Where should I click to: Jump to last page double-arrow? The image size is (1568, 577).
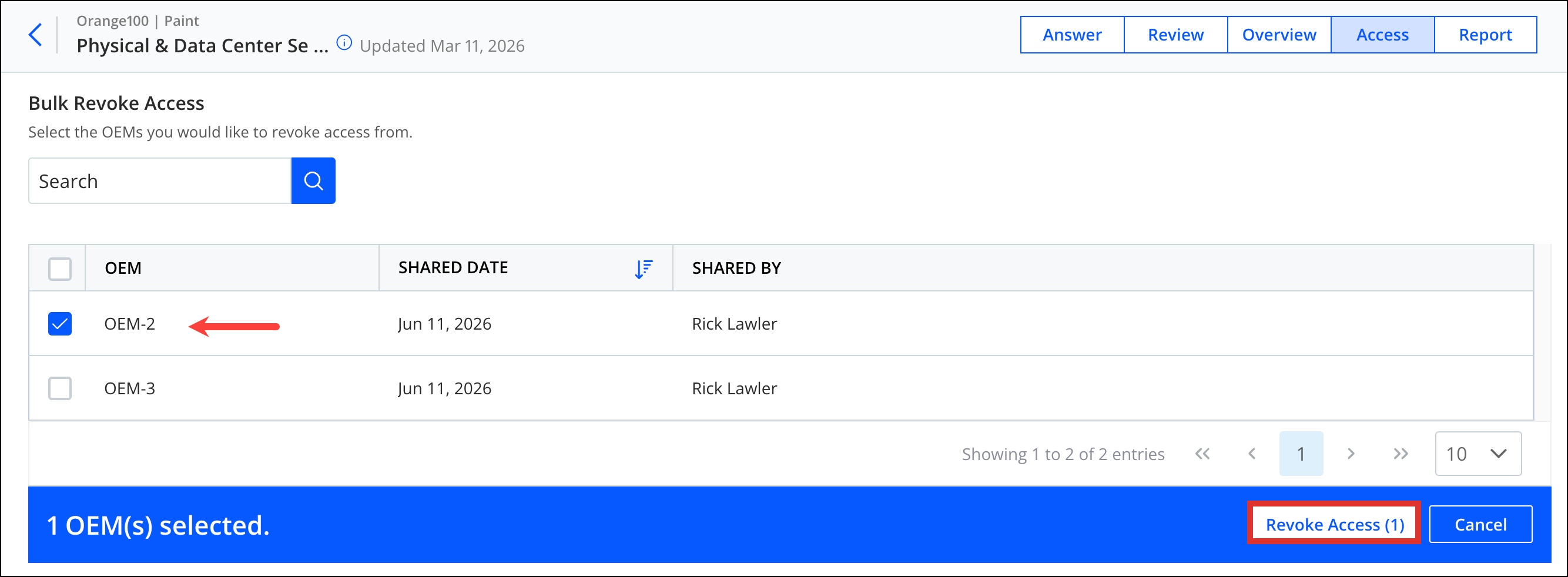[1401, 454]
